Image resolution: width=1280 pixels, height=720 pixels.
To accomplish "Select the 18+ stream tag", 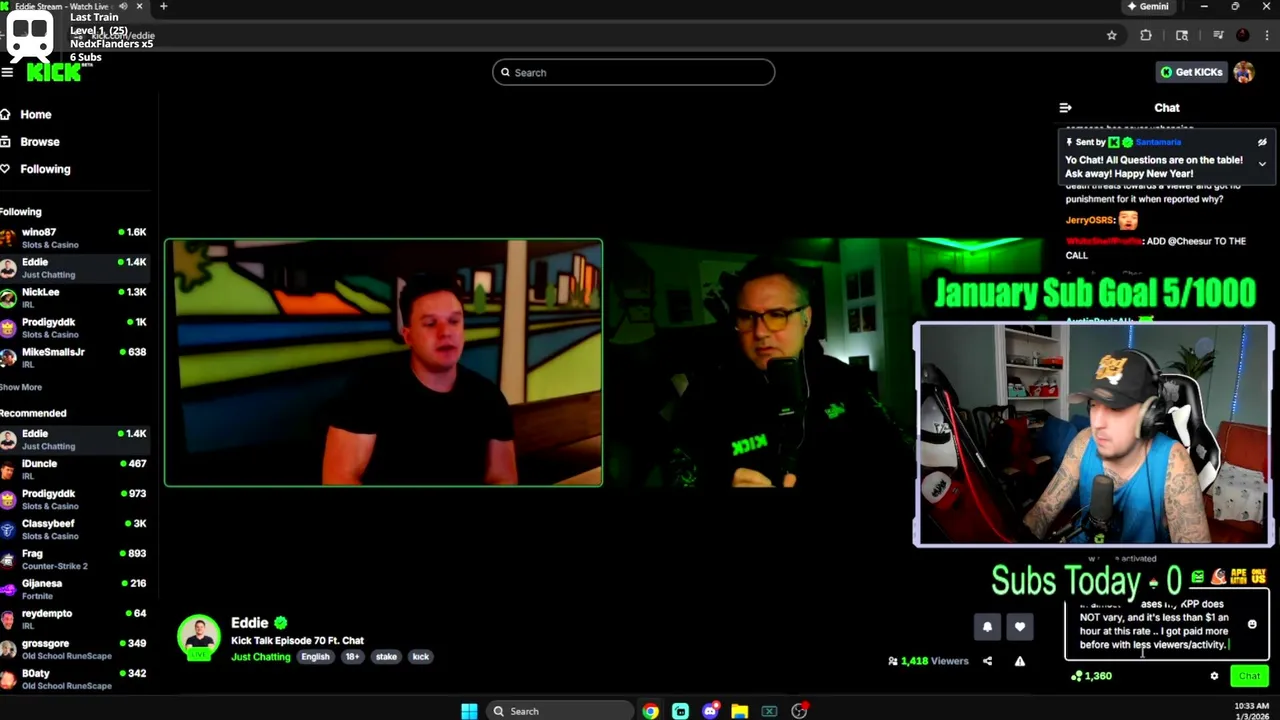I will pyautogui.click(x=352, y=657).
